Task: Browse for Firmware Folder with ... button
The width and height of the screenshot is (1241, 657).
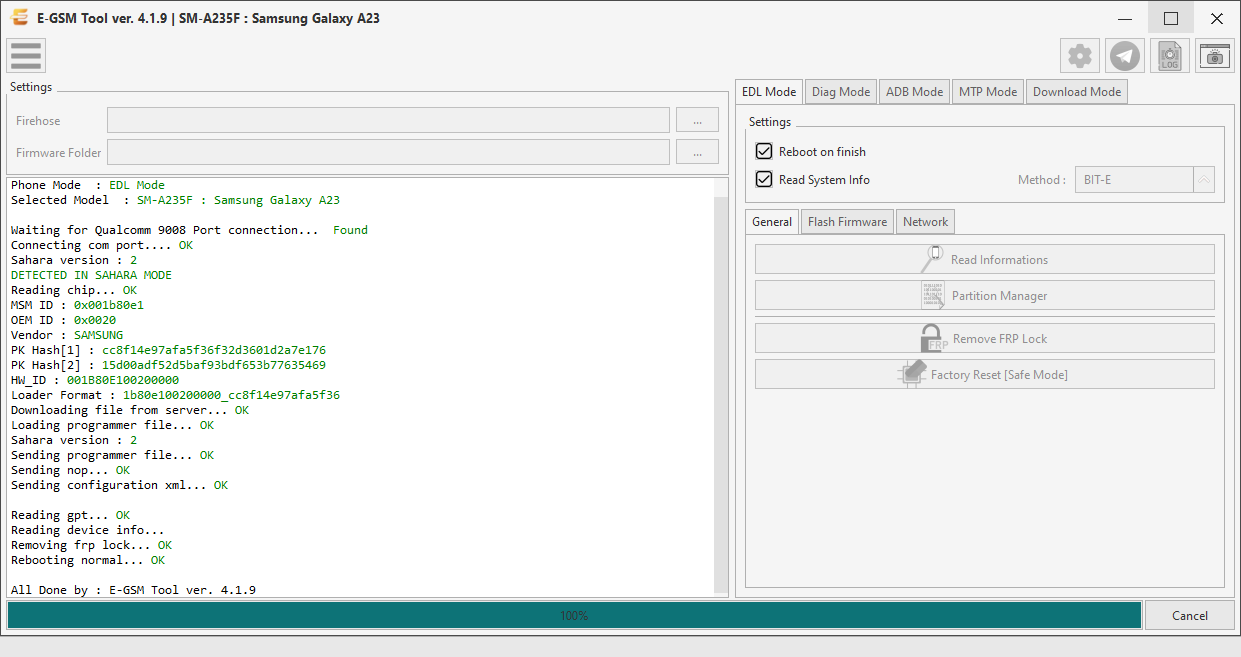Action: (x=697, y=152)
